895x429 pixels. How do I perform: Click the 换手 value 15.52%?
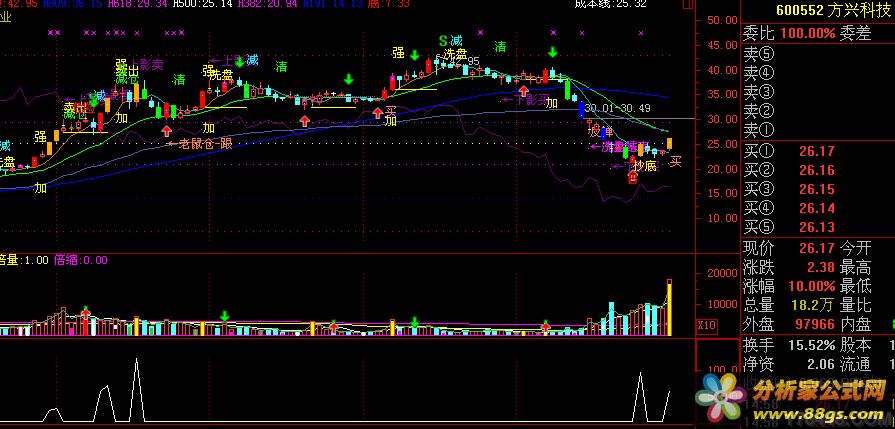[x=812, y=345]
